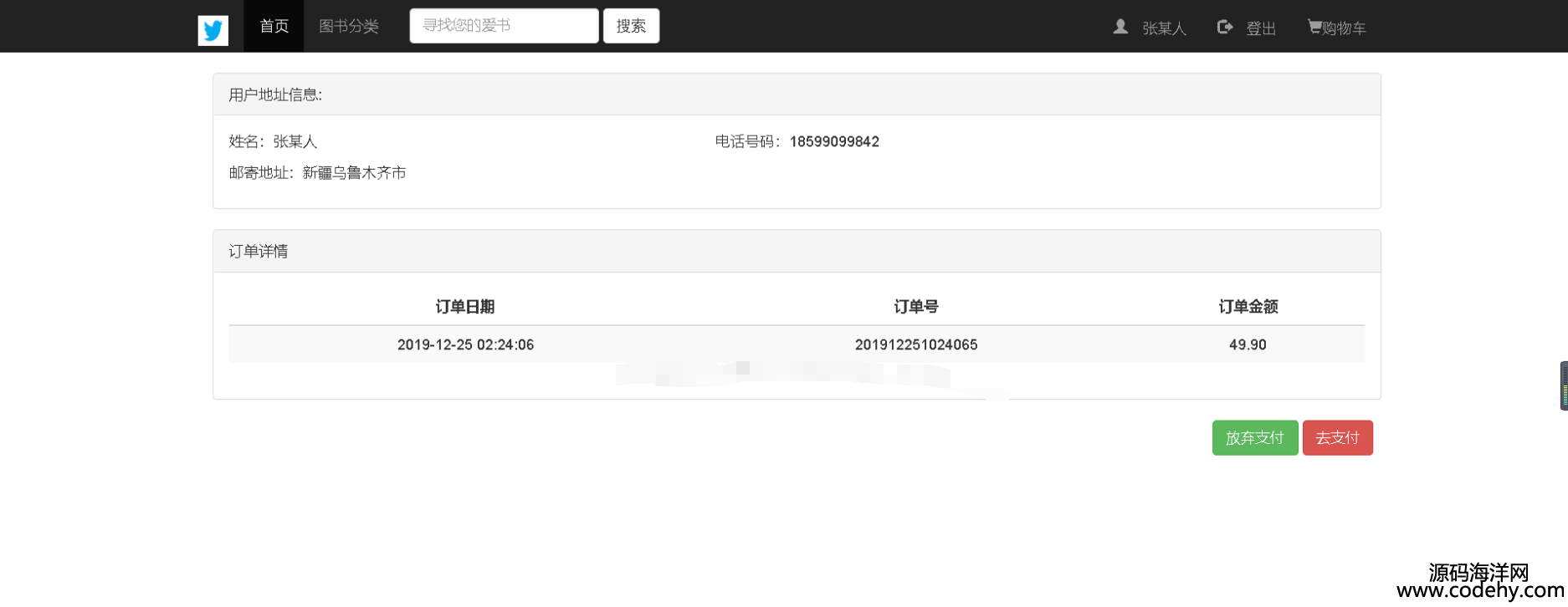The image size is (1568, 607).
Task: Click the 订单日期 column header
Action: click(465, 307)
